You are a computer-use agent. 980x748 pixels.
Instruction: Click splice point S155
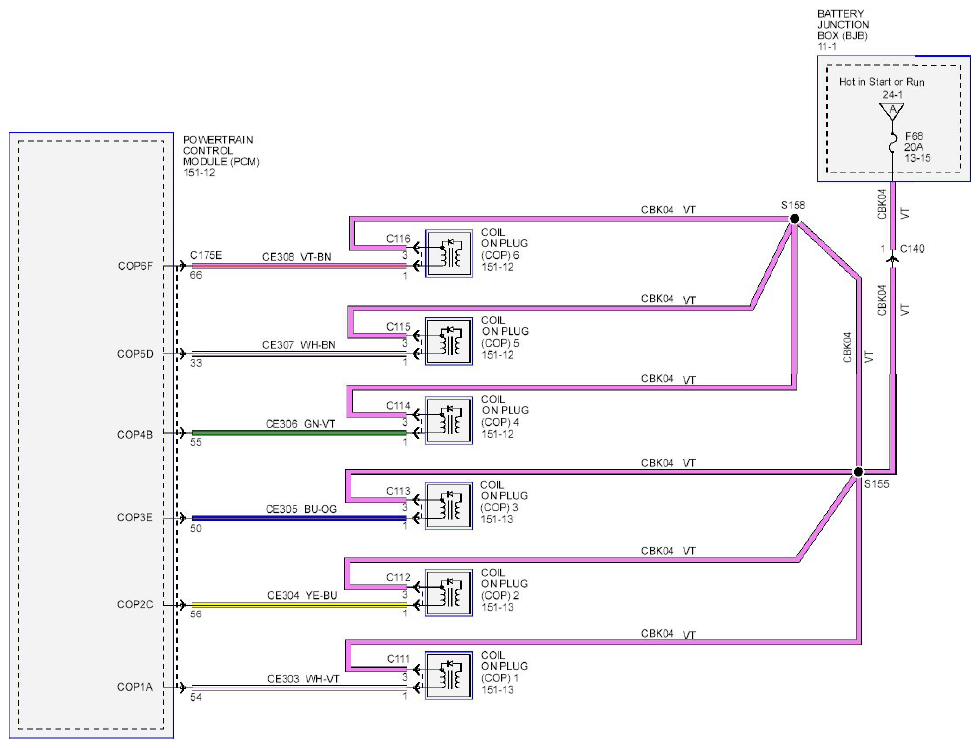(x=858, y=472)
